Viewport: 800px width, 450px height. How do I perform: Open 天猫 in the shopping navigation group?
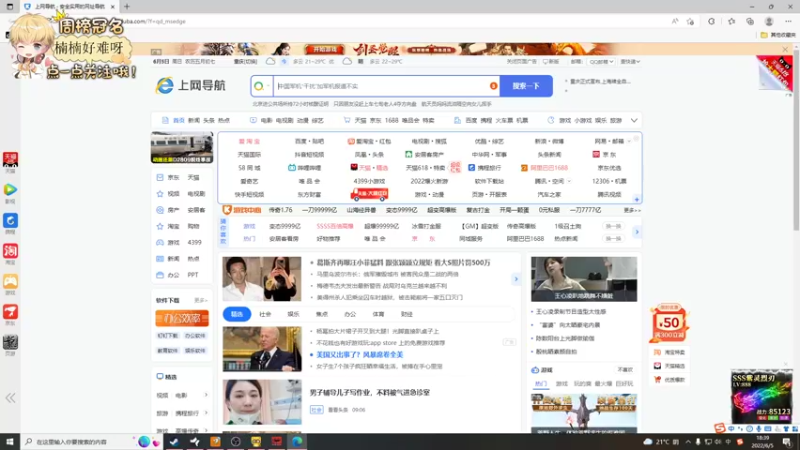point(360,120)
